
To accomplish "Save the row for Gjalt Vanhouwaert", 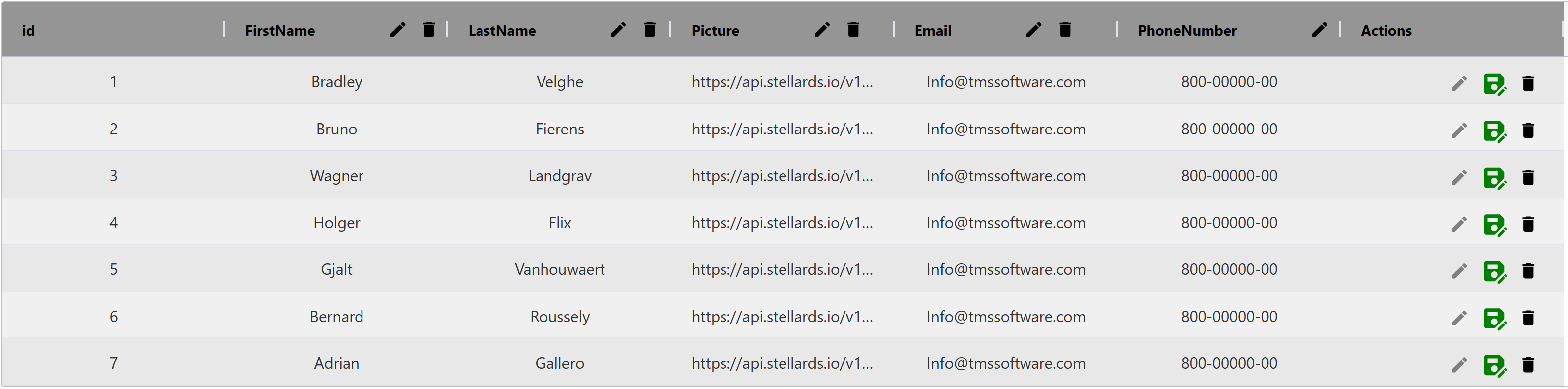I will point(1495,270).
